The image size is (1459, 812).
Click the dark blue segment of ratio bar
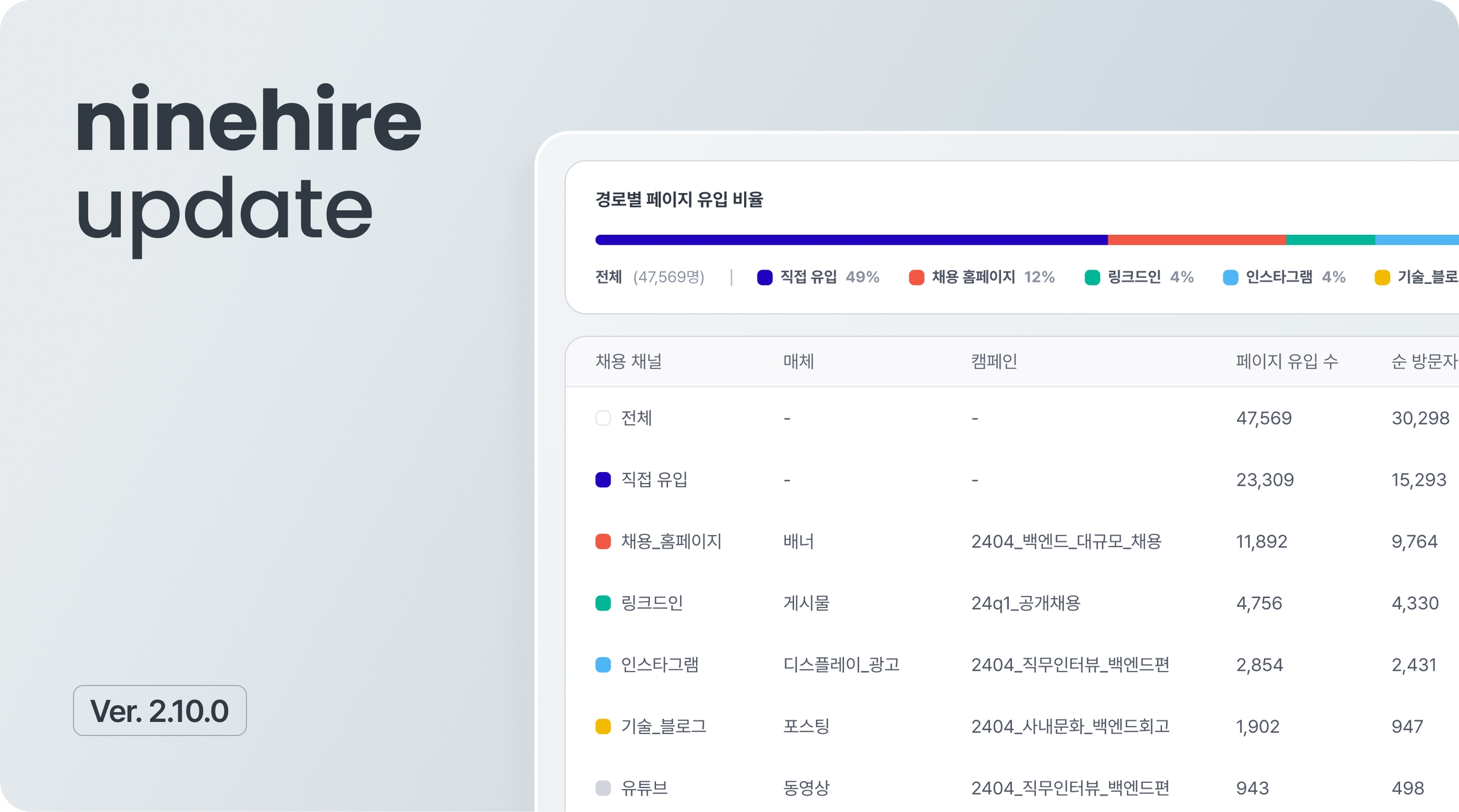tap(851, 240)
